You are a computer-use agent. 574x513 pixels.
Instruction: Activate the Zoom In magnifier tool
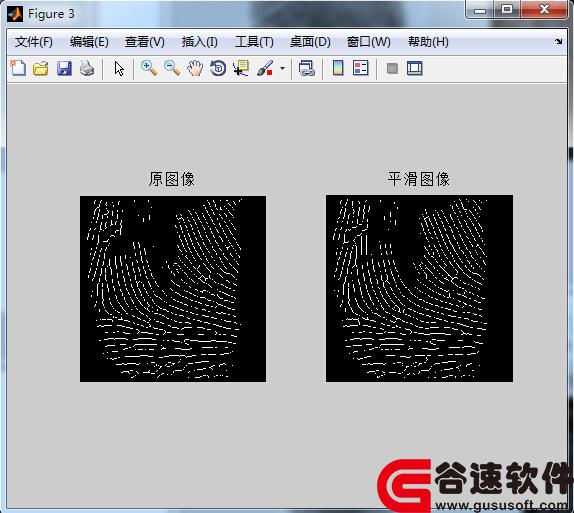(149, 68)
